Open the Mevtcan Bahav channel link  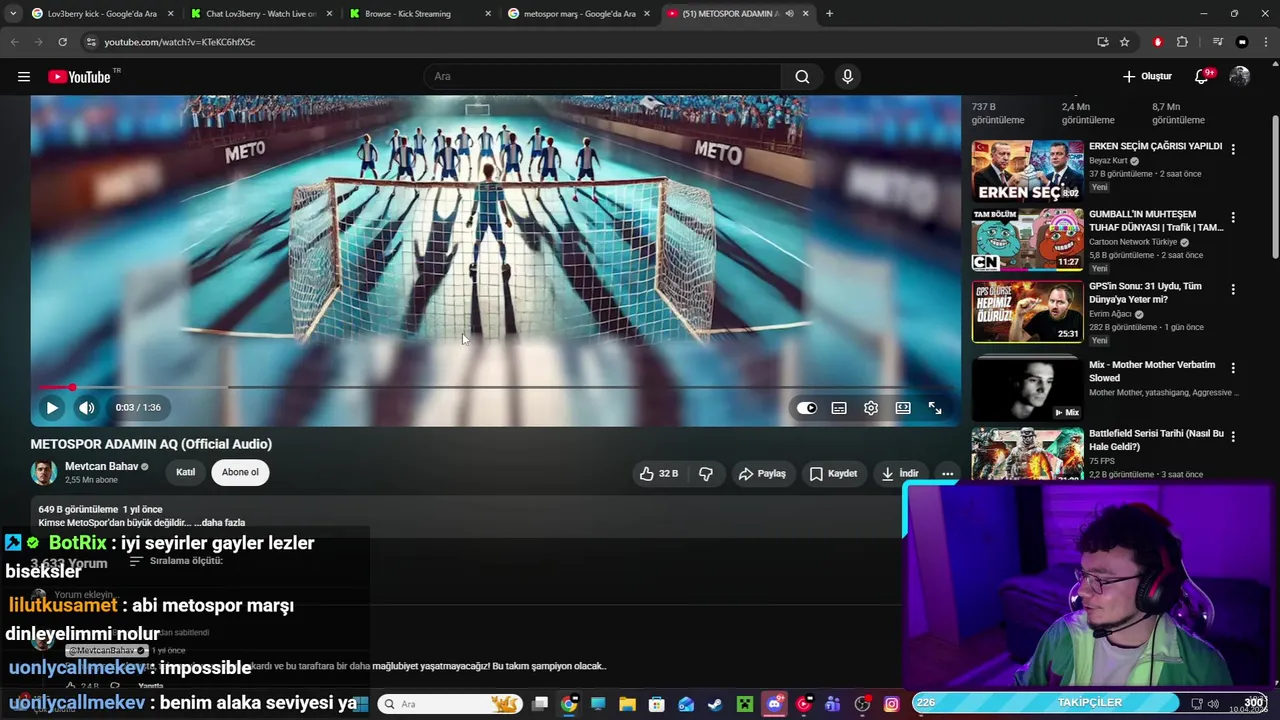pos(101,466)
